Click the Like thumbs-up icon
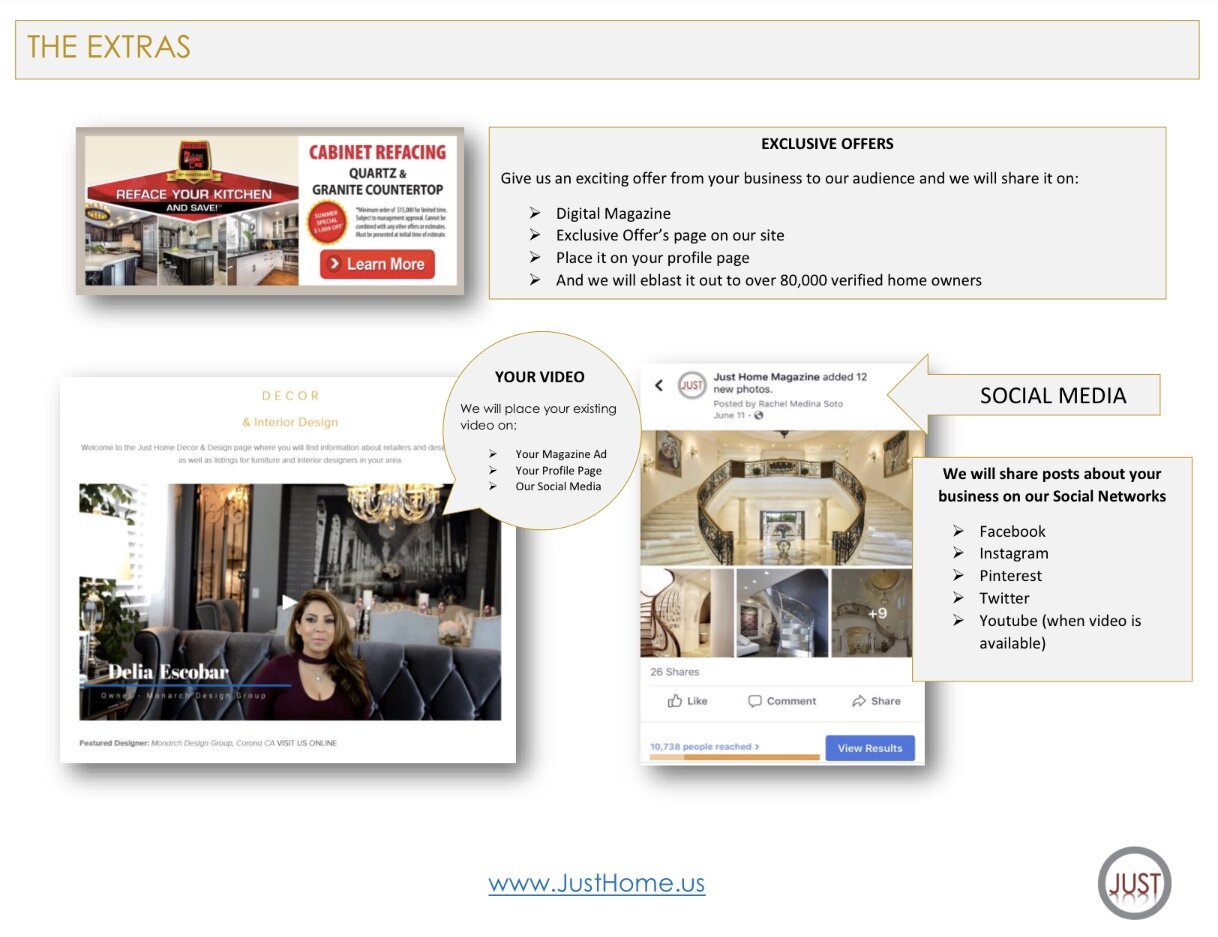Screen dimensions: 1218x937 coord(675,701)
